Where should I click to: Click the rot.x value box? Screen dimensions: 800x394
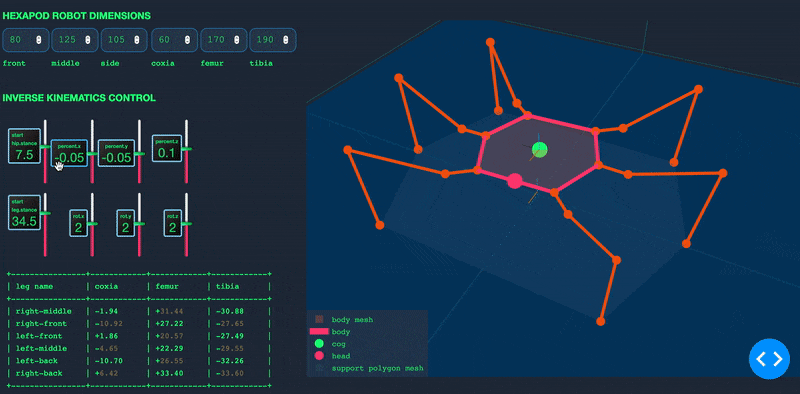coord(78,223)
